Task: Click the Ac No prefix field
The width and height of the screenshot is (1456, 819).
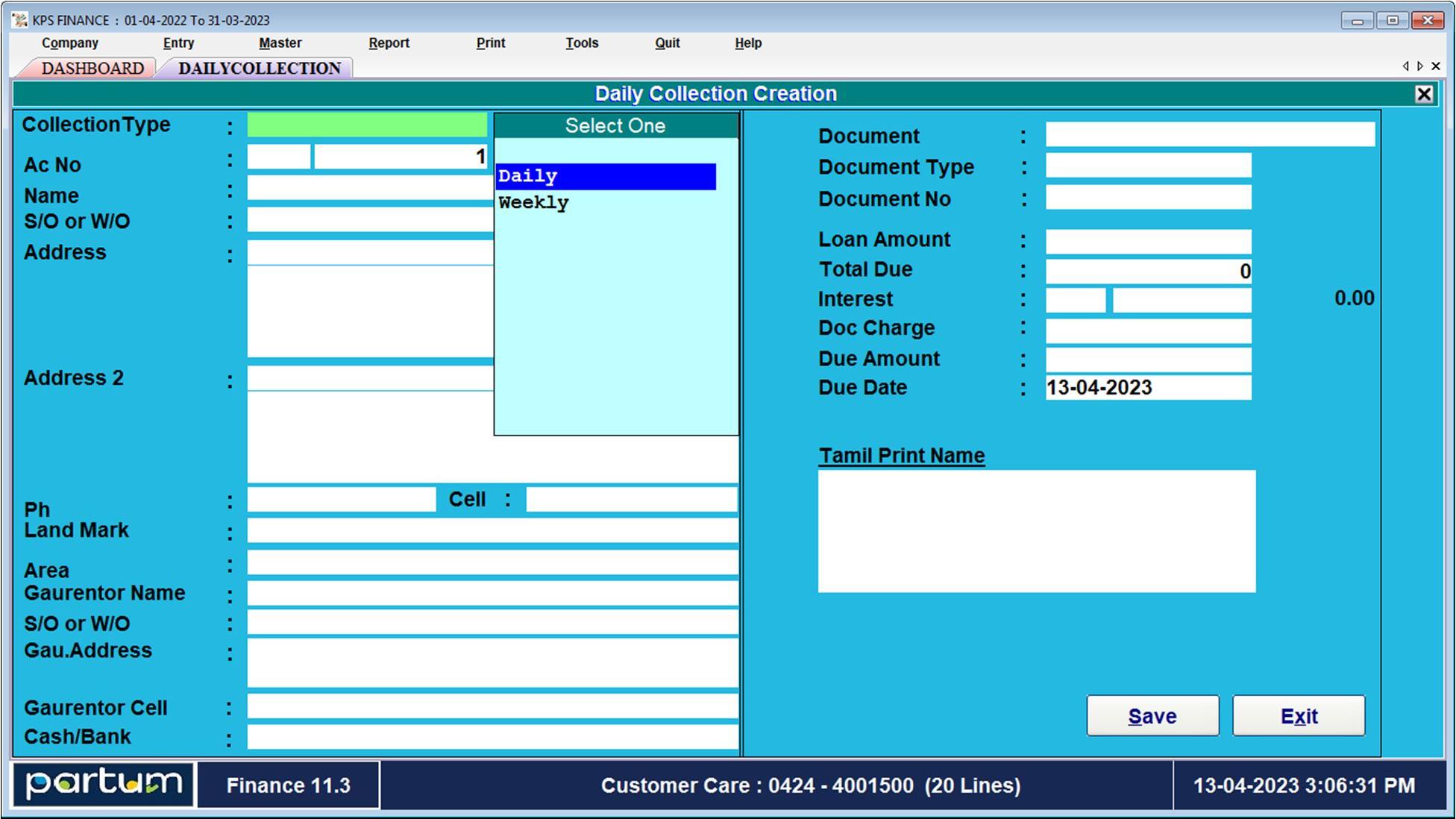Action: pos(279,157)
